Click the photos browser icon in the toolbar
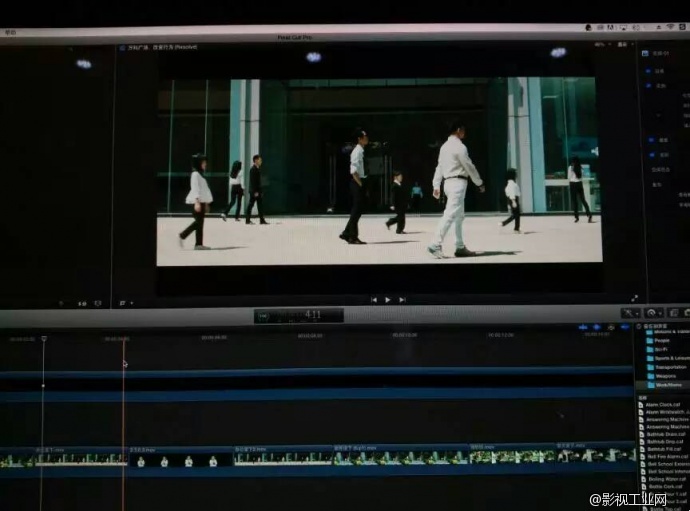 (x=674, y=313)
